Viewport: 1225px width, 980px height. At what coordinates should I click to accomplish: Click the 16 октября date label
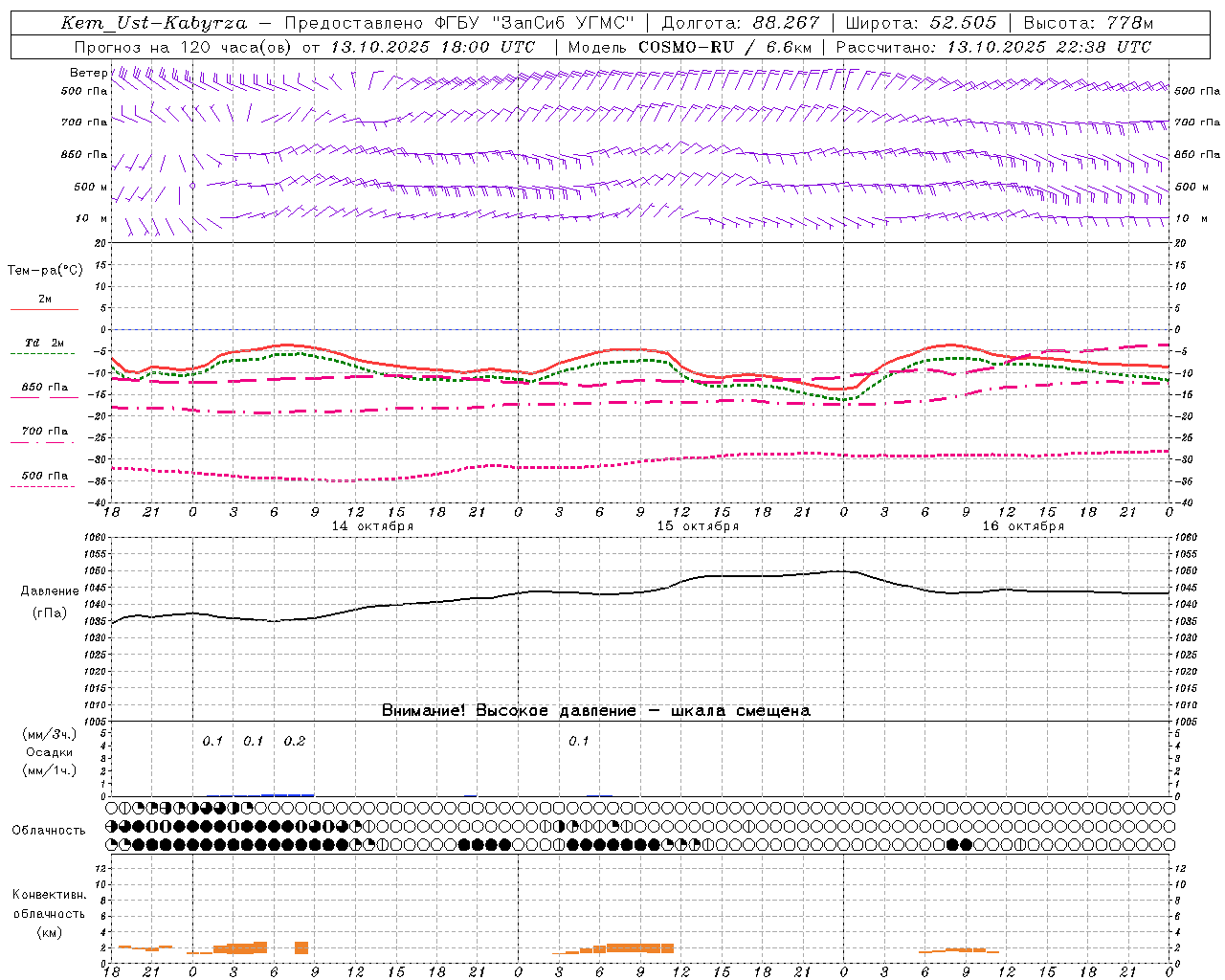(x=1023, y=526)
